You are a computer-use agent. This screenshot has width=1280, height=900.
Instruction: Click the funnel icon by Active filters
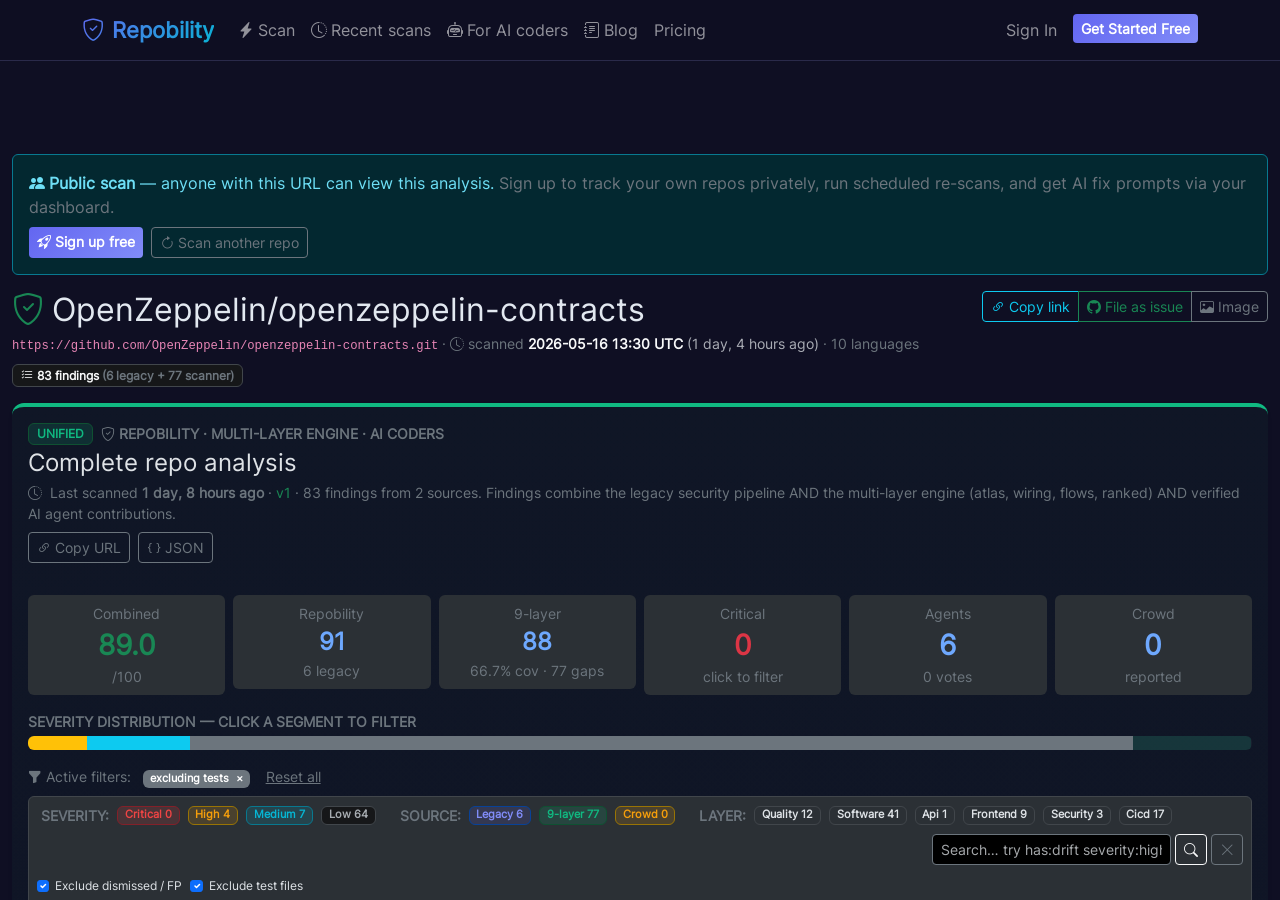click(35, 777)
